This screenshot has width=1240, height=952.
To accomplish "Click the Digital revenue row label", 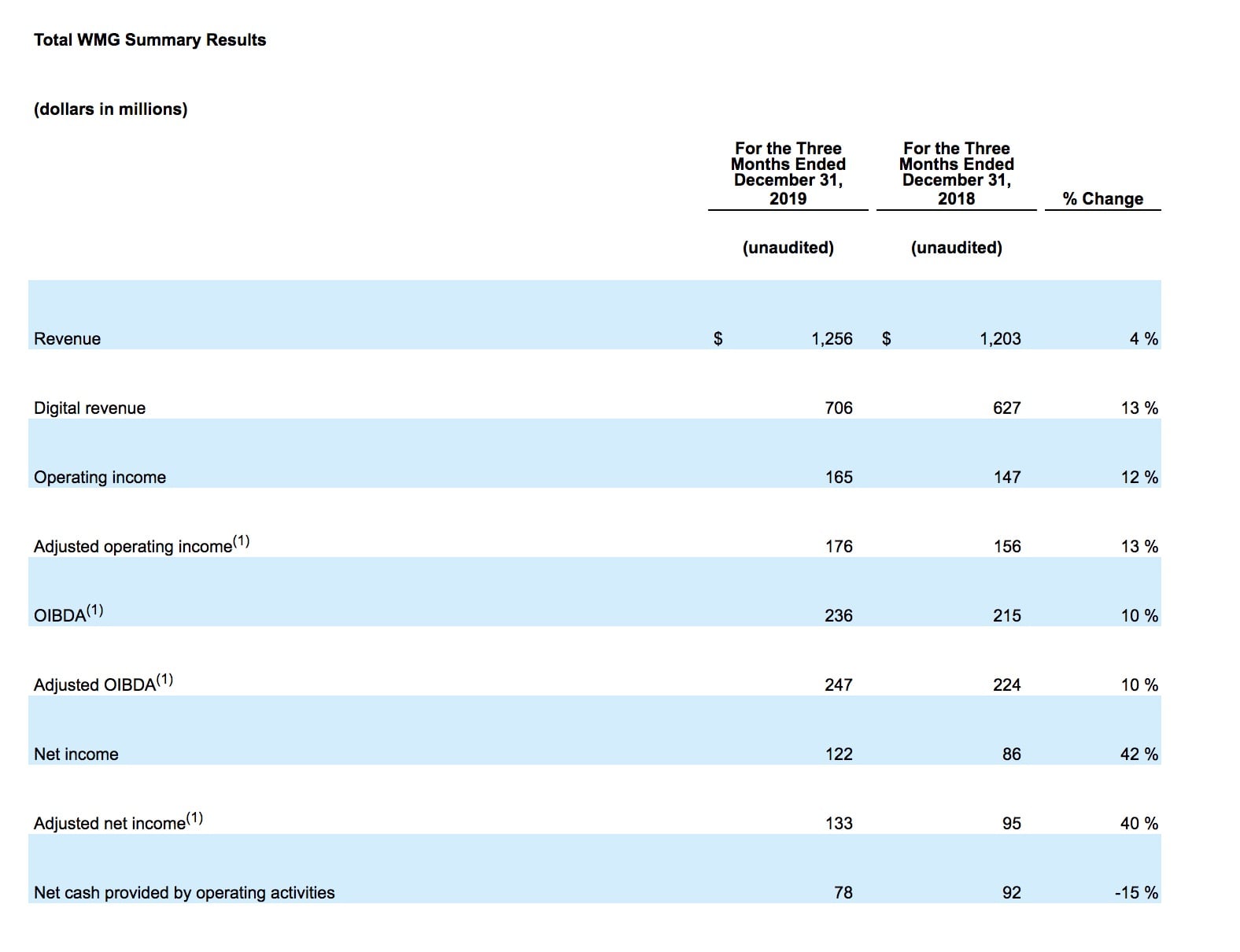I will tap(90, 408).
